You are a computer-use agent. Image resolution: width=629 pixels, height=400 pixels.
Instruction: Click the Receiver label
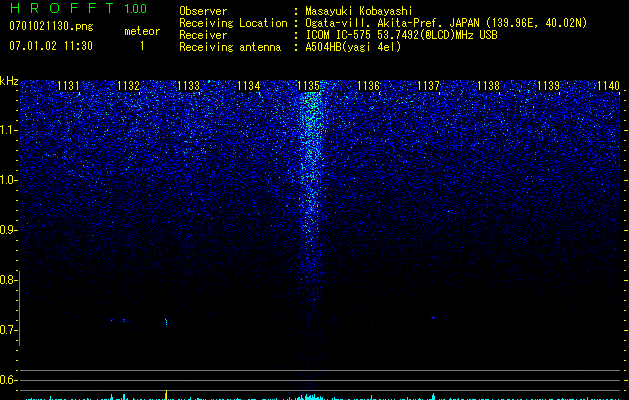pos(203,35)
